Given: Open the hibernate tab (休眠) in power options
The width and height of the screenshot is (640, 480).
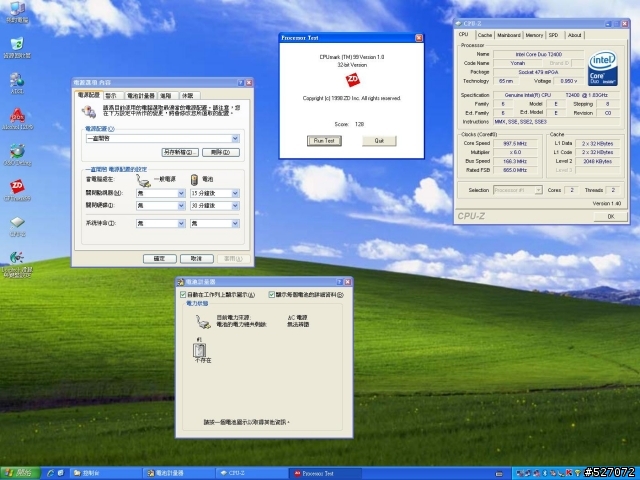Looking at the screenshot, I should (x=188, y=96).
